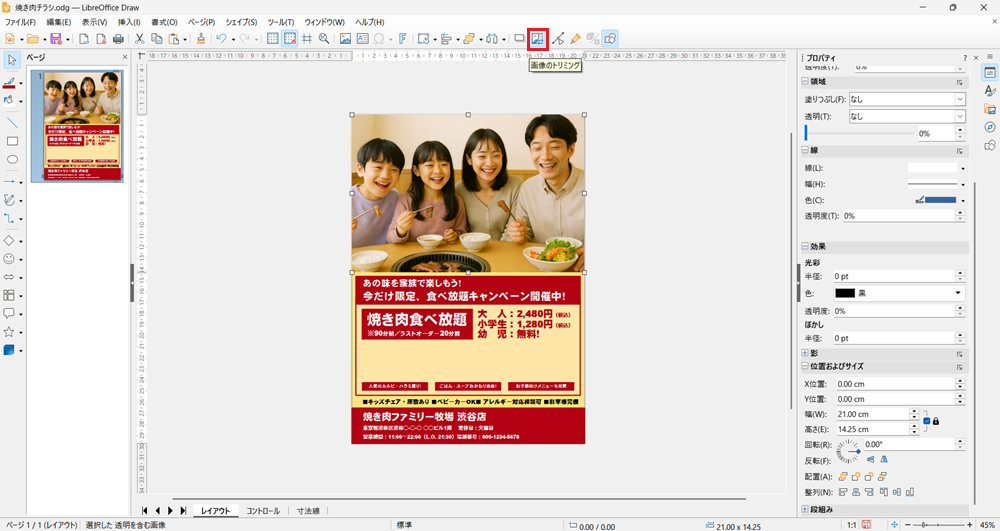1000x531 pixels.
Task: Open the シェイプ(S) menu
Action: (x=241, y=22)
